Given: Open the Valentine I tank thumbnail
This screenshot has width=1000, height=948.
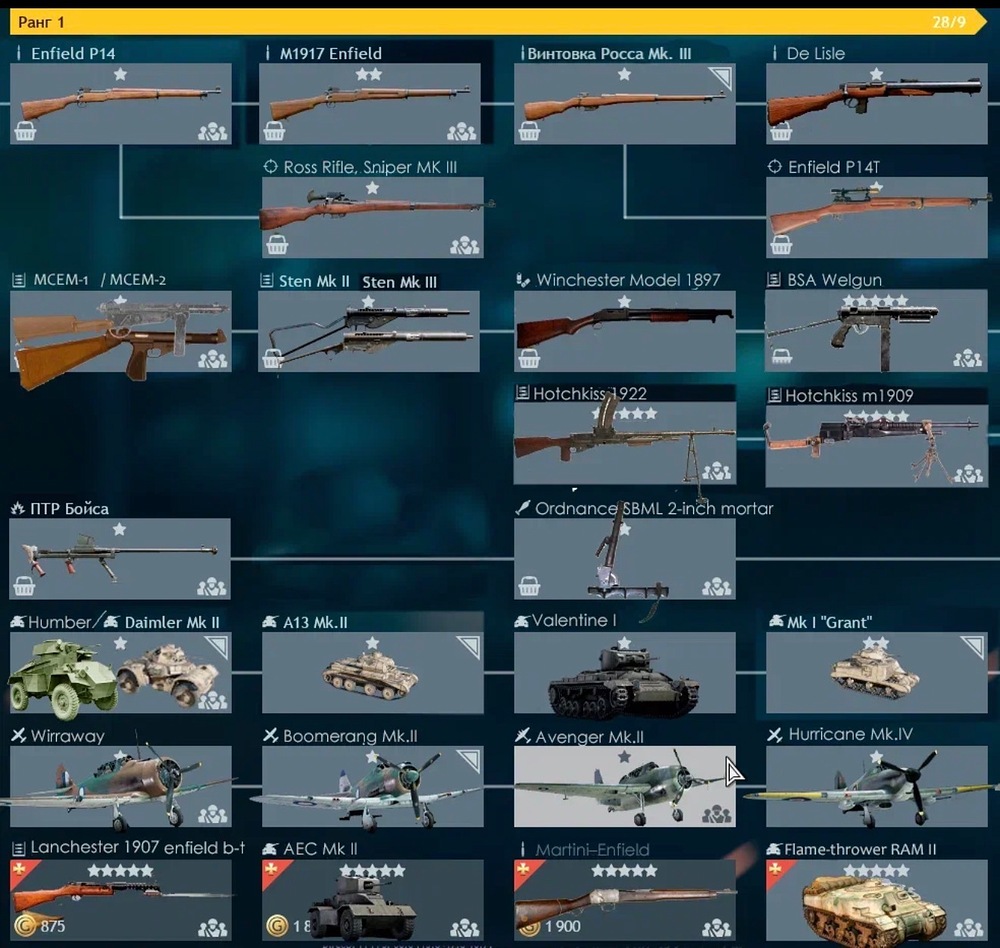Looking at the screenshot, I should 624,672.
